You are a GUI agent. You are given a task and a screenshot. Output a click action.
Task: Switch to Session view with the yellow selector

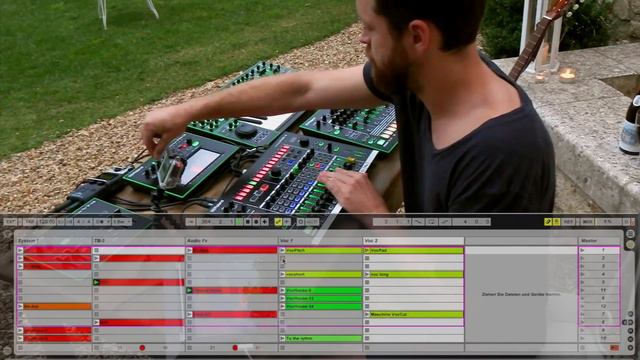tap(631, 244)
